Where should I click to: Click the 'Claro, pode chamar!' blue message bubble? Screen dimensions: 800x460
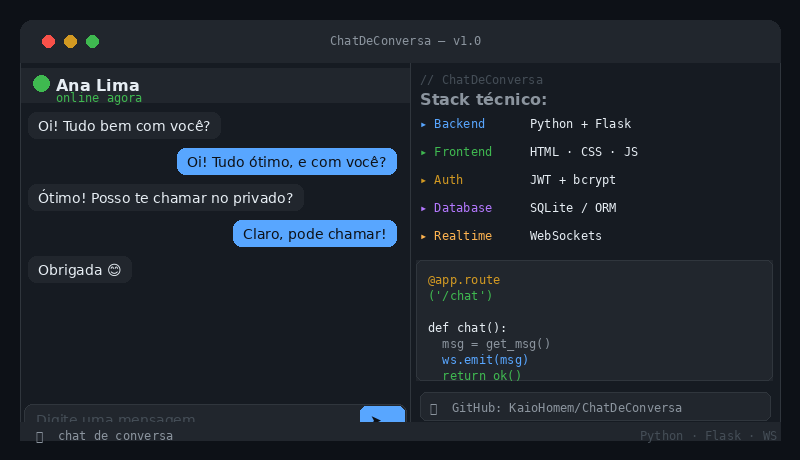[x=315, y=234]
